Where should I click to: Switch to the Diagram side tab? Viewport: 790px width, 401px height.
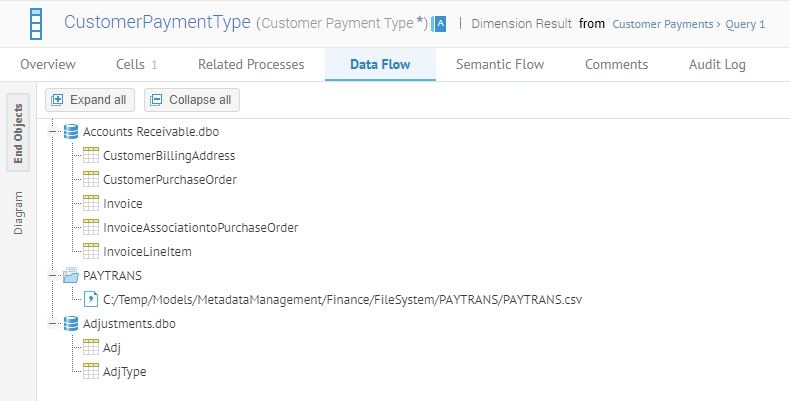(x=18, y=213)
